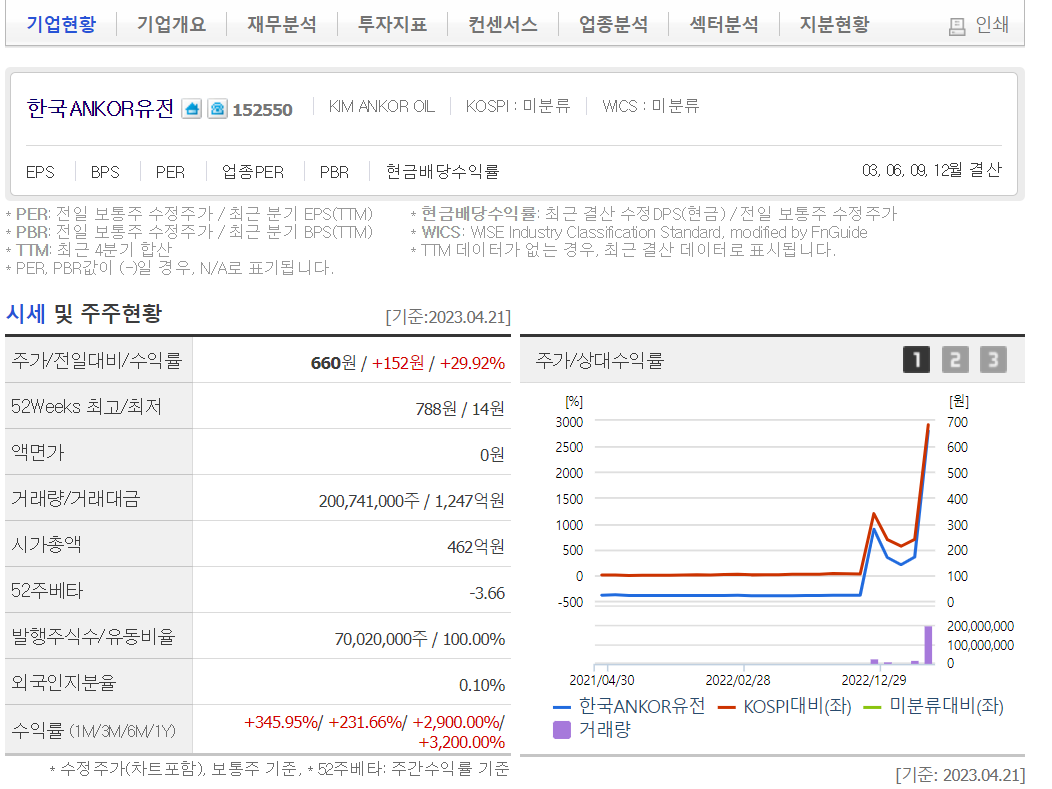1052x789 pixels.
Task: Click the 462억원 market cap value
Action: click(x=476, y=547)
